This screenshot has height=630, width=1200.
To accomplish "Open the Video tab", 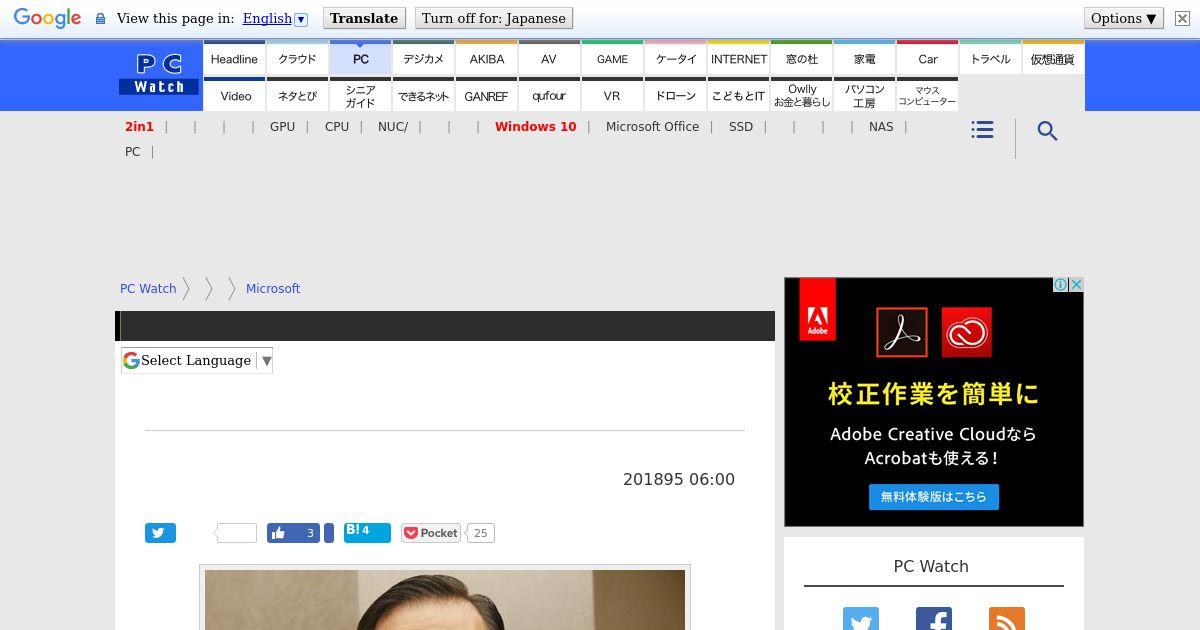I will click(x=236, y=96).
